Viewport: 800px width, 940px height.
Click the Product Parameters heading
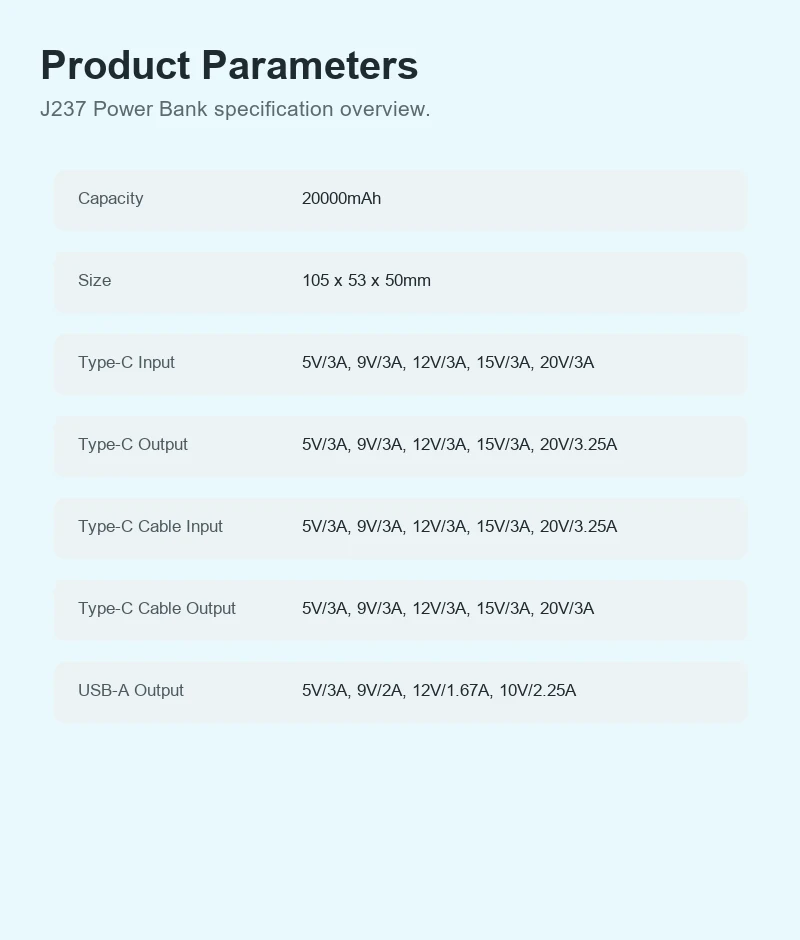pos(229,65)
